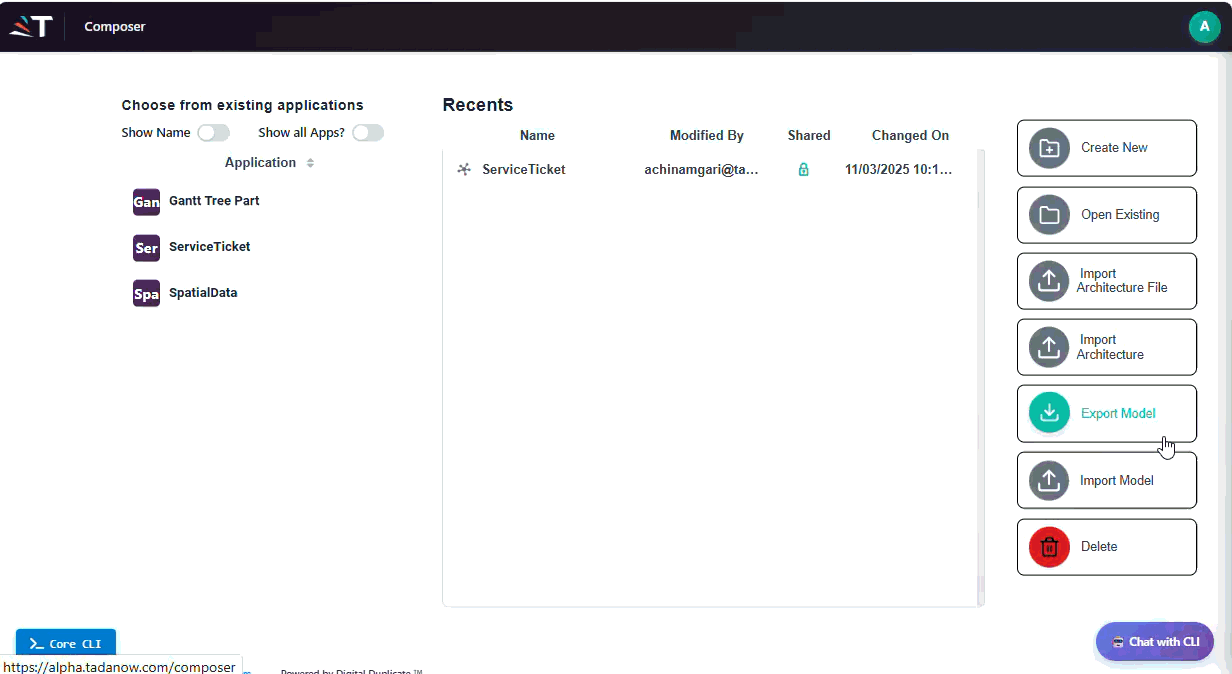Click the red Delete trash icon
1232x674 pixels.
pos(1049,547)
